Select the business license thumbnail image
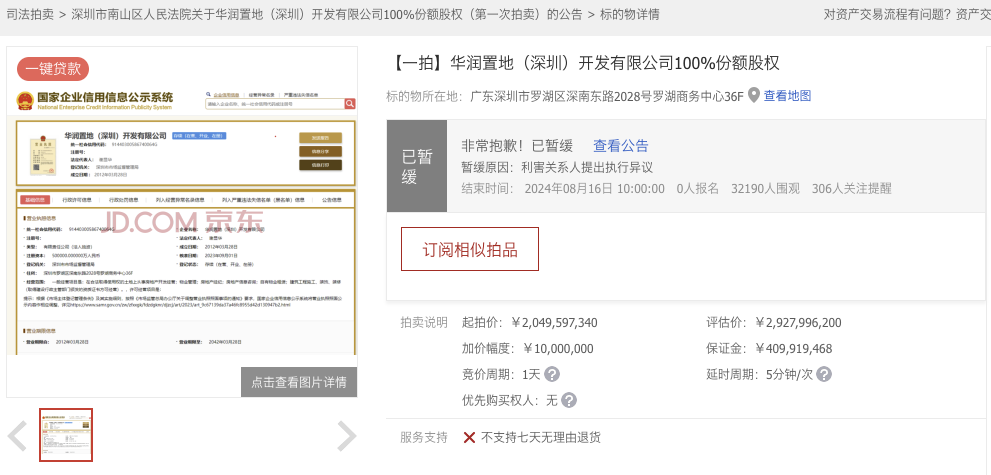This screenshot has width=991, height=475. pos(66,435)
